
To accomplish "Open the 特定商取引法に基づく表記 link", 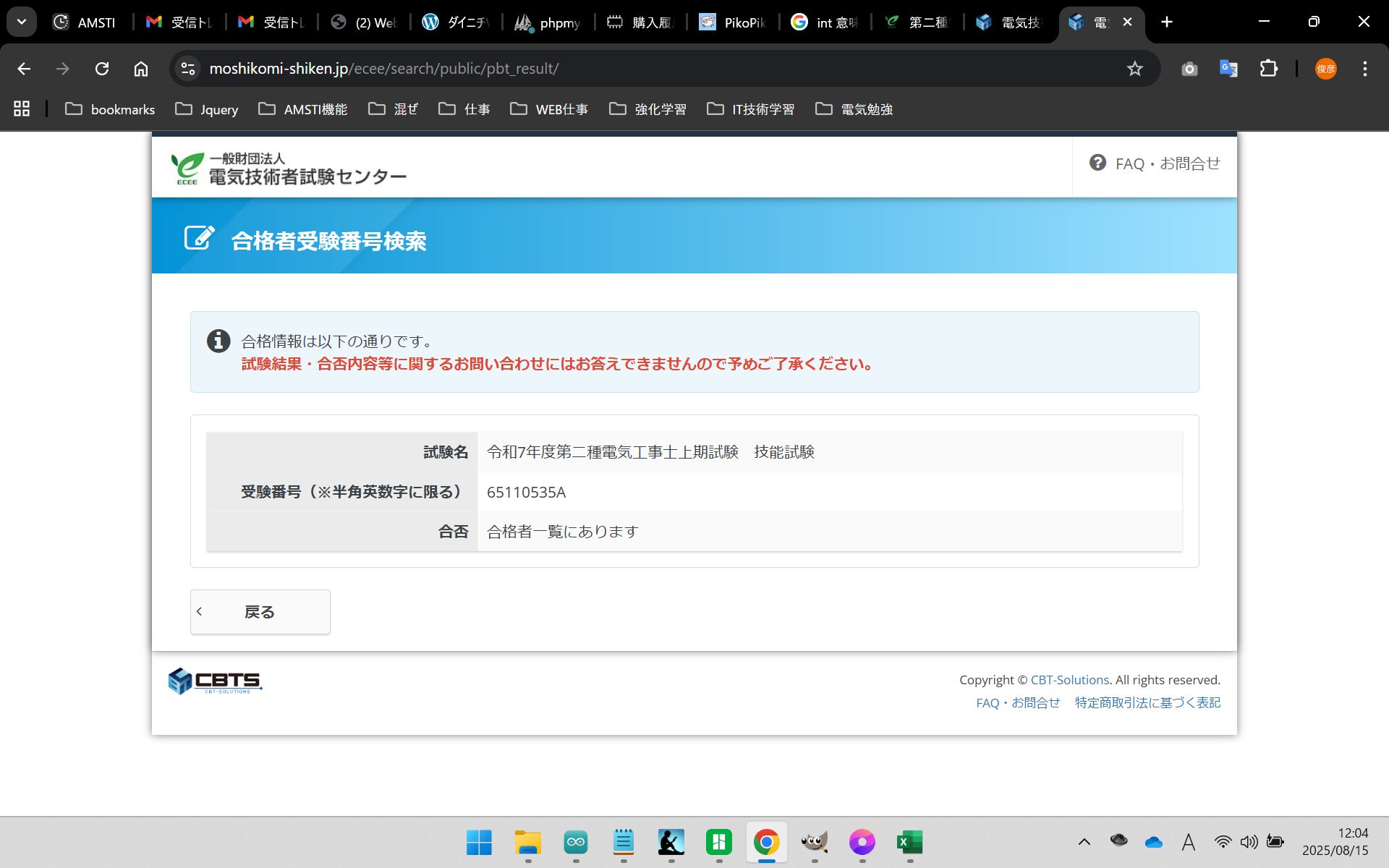I will pyautogui.click(x=1147, y=702).
